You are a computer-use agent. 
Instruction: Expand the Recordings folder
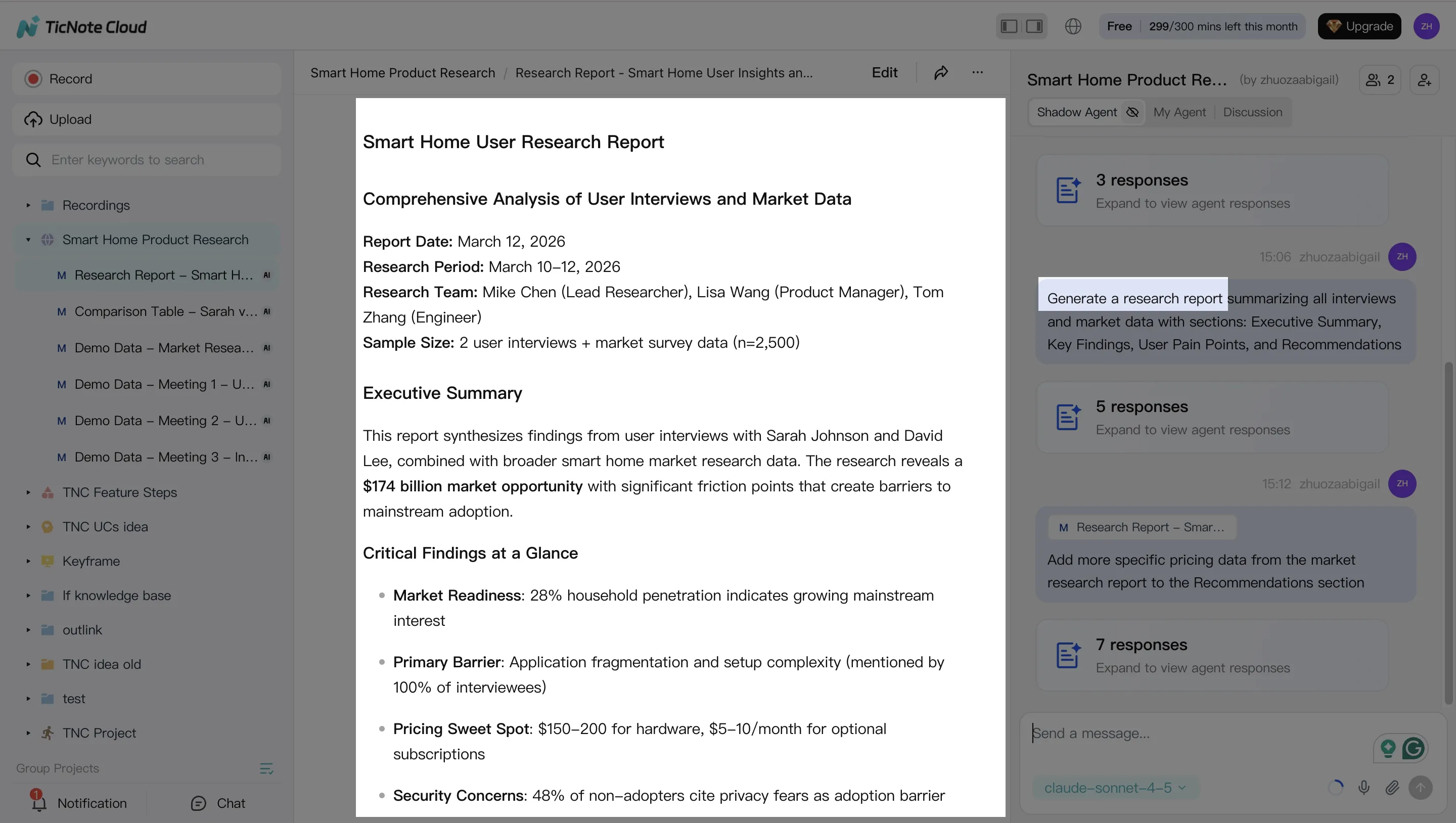tap(29, 205)
